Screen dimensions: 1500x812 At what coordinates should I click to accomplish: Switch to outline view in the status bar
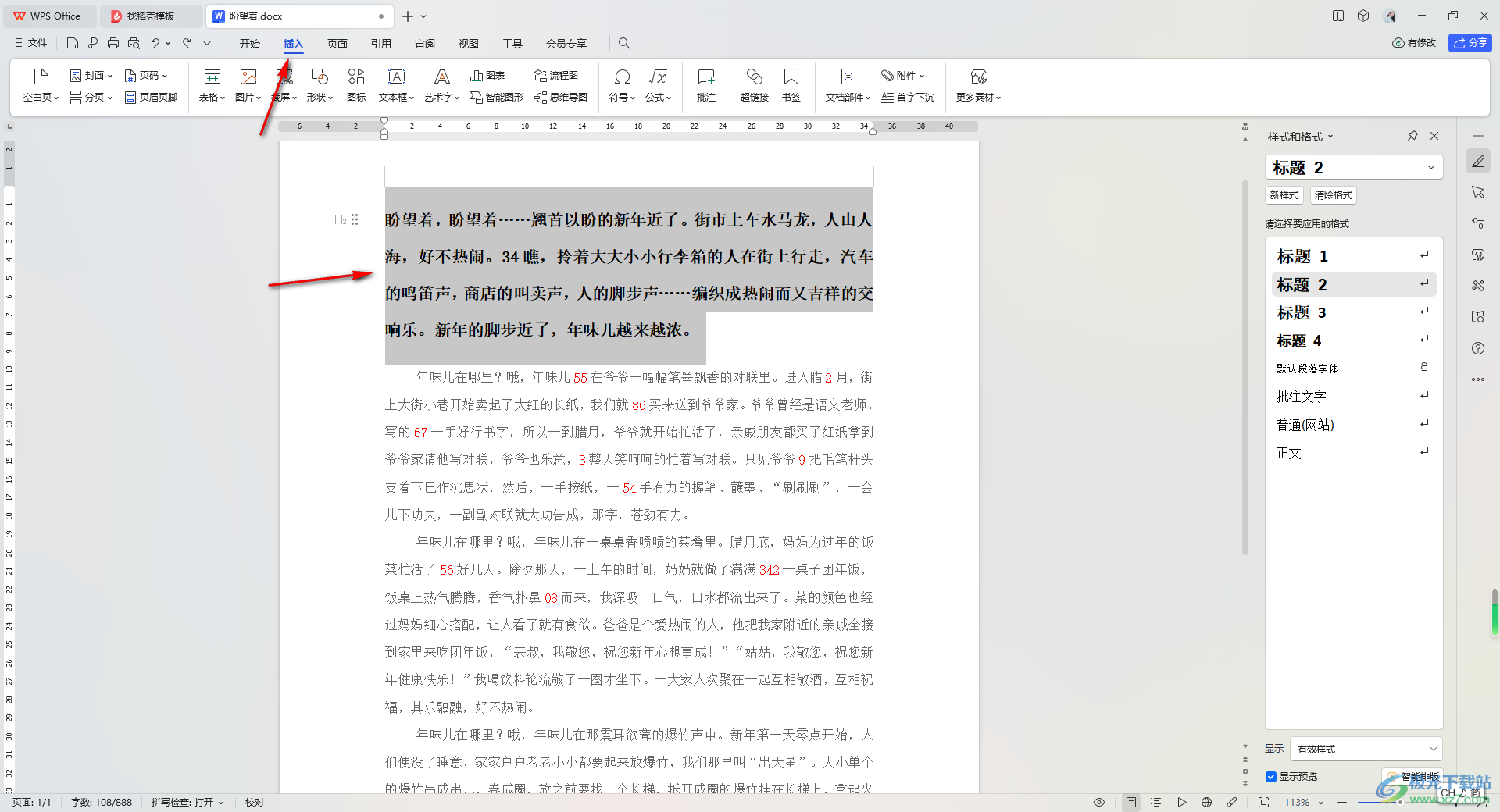point(1156,803)
